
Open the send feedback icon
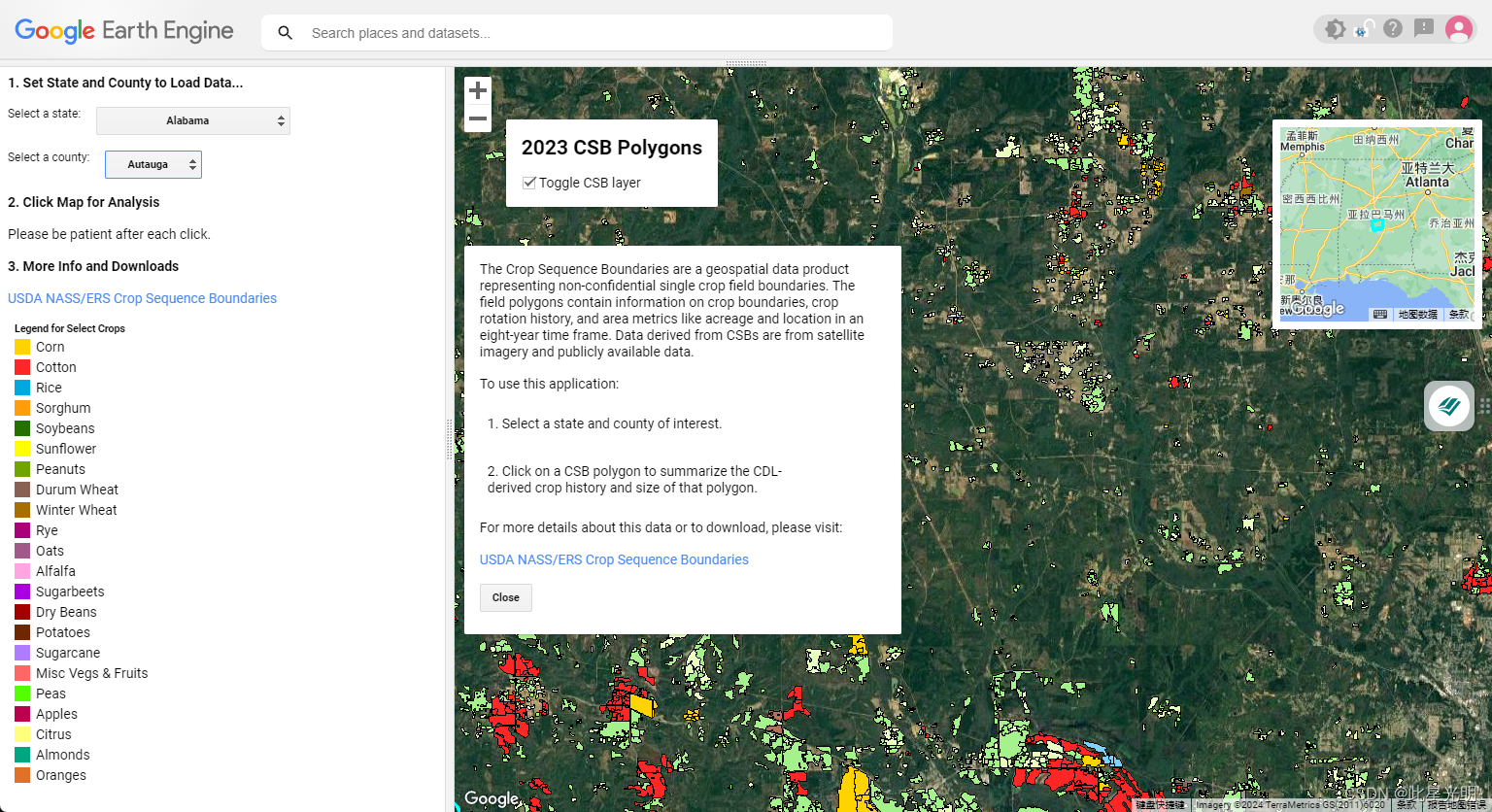point(1424,28)
